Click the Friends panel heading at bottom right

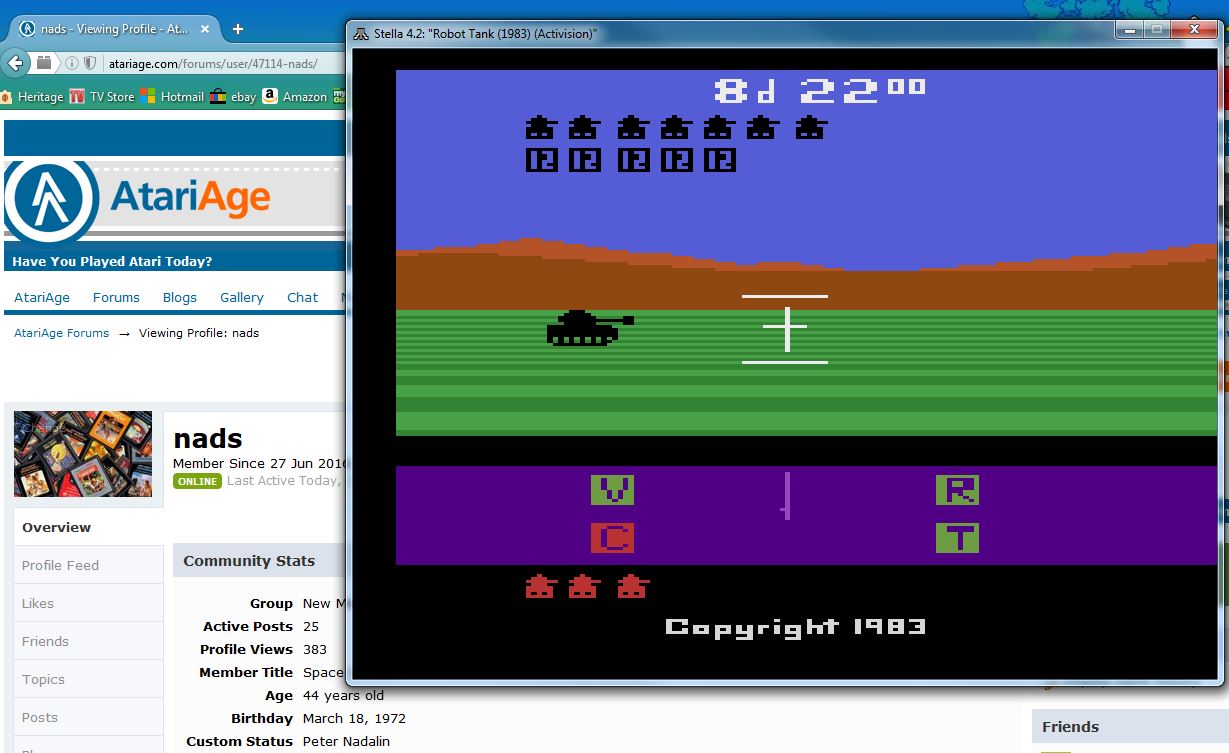pos(1070,727)
